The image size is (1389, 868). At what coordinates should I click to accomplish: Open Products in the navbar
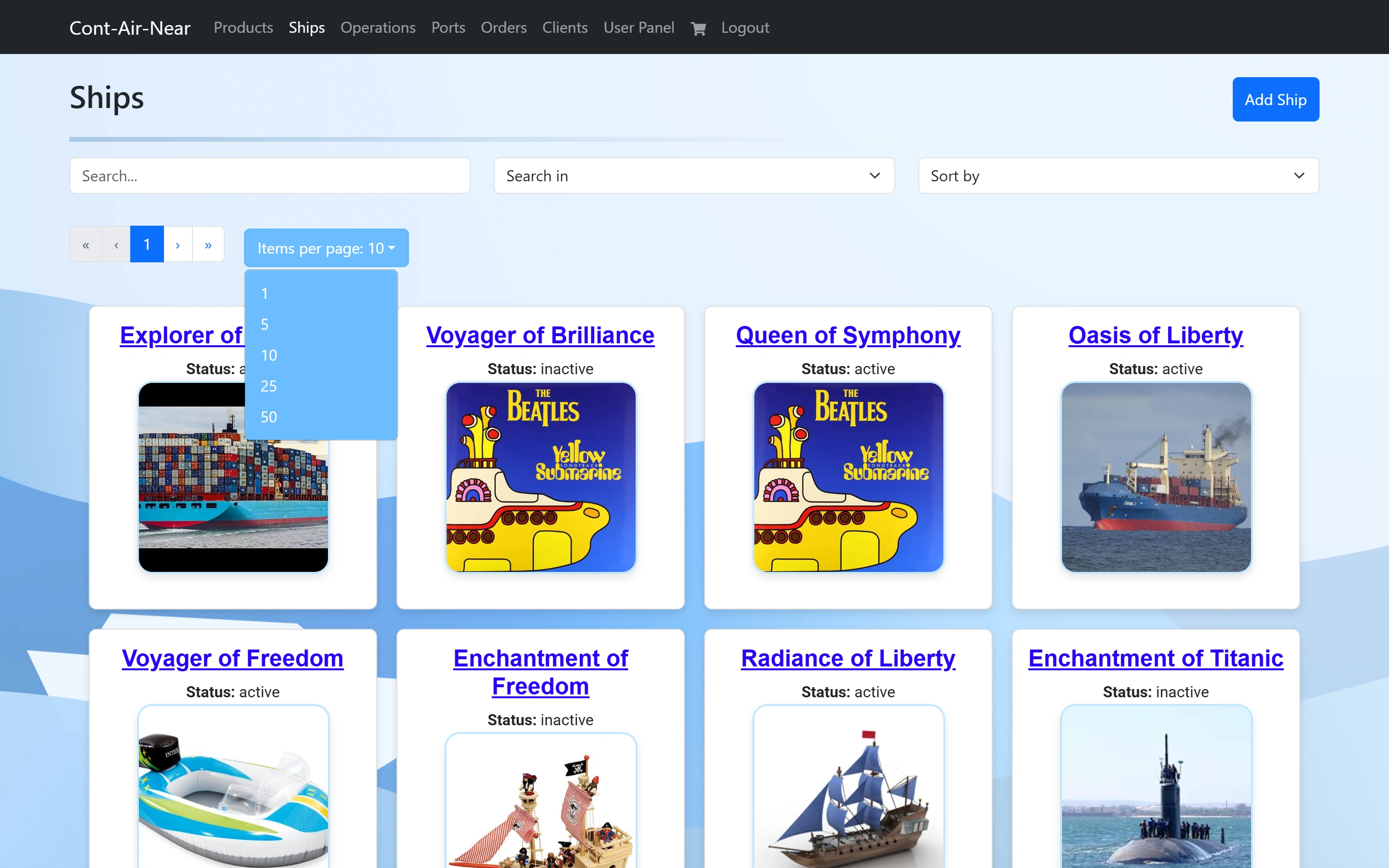point(244,27)
